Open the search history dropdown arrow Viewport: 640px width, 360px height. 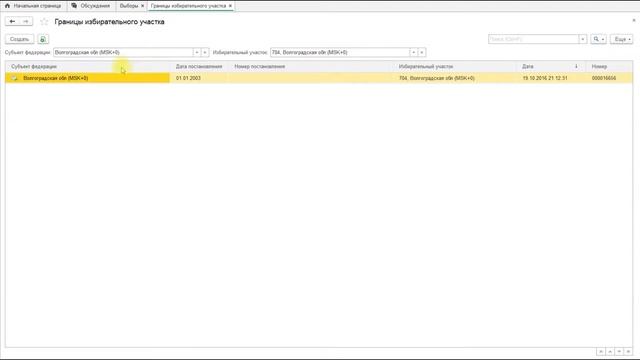pyautogui.click(x=583, y=39)
